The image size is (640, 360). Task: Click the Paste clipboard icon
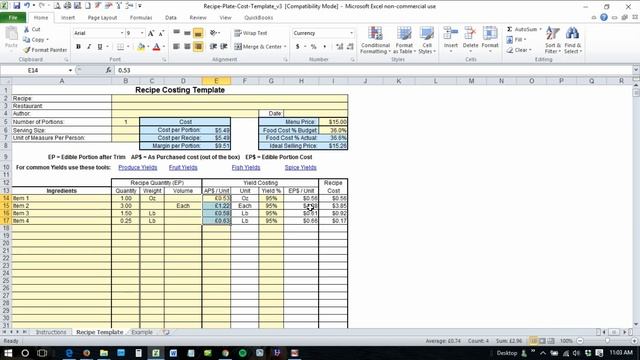11,34
